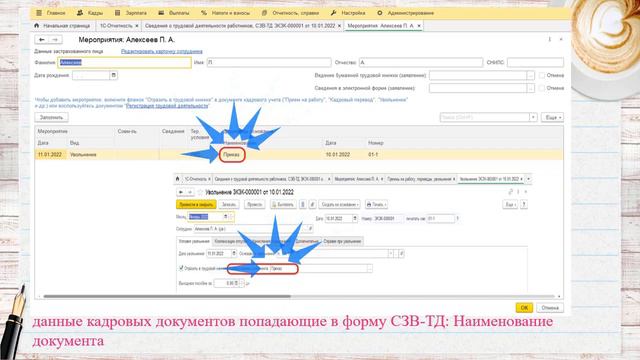Click Записать button in Увольнение toolbar
This screenshot has height=360, width=640.
pyautogui.click(x=229, y=204)
